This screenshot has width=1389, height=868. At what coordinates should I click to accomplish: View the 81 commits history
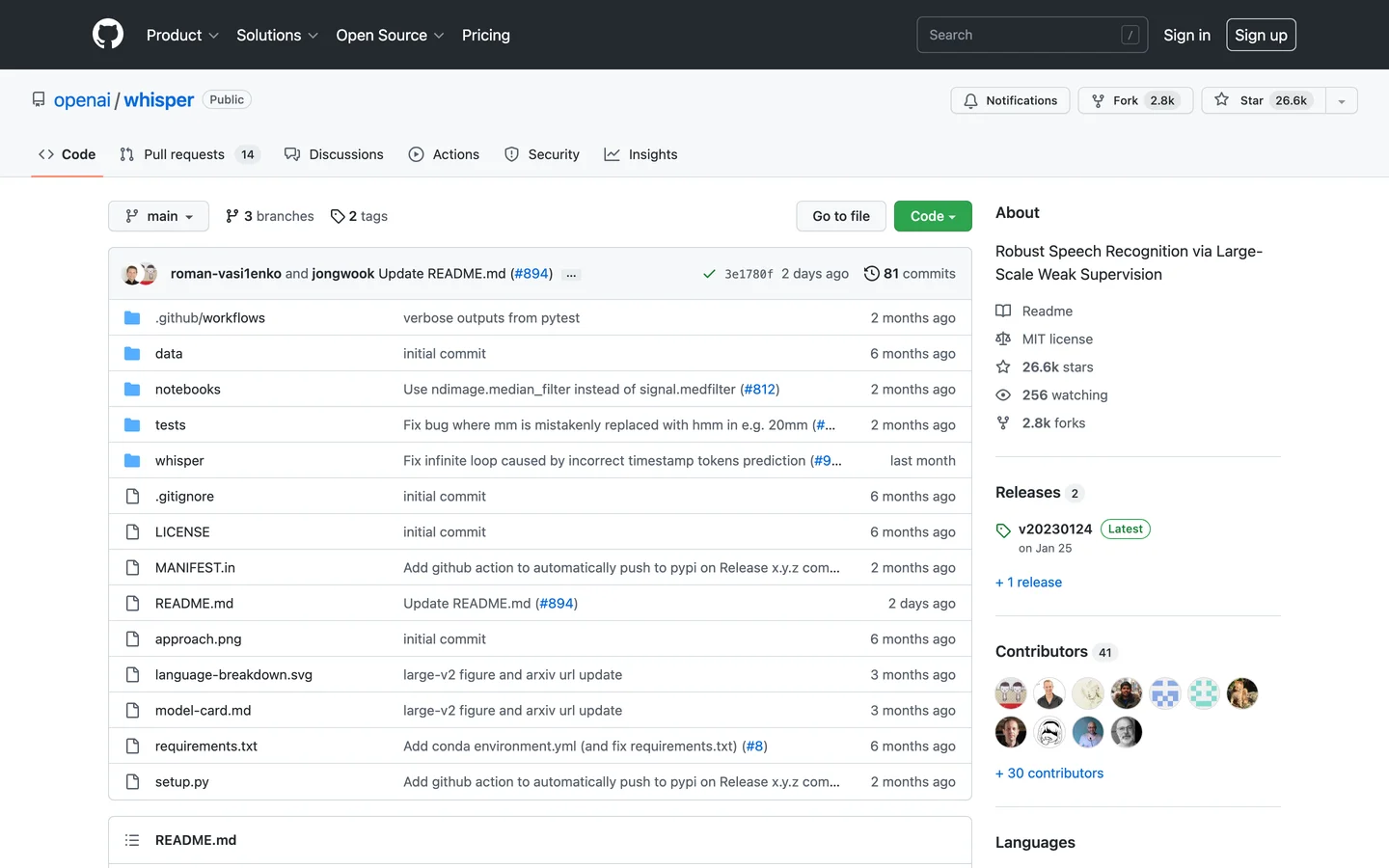[x=910, y=274]
